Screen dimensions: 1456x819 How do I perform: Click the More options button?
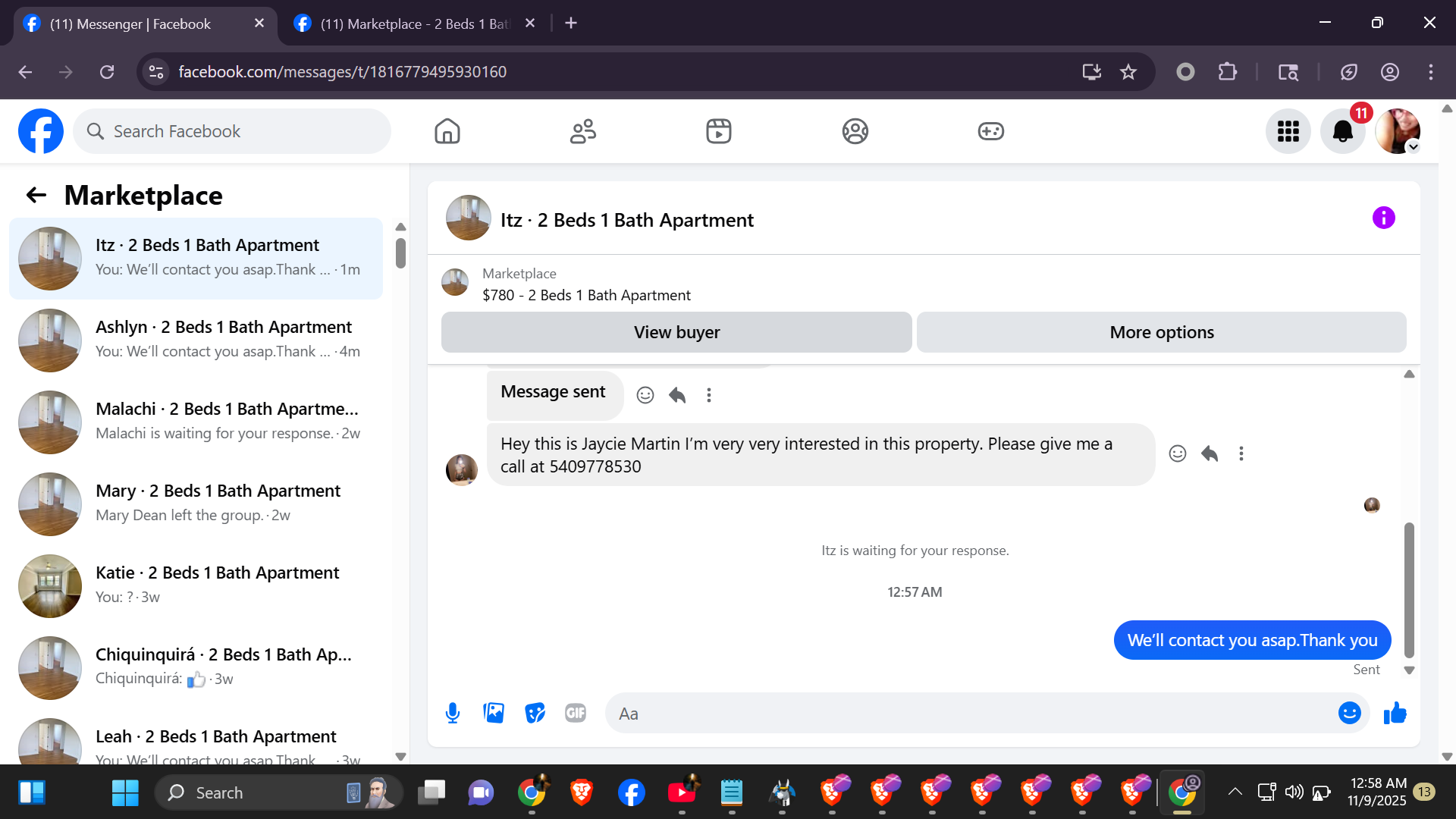click(1161, 332)
